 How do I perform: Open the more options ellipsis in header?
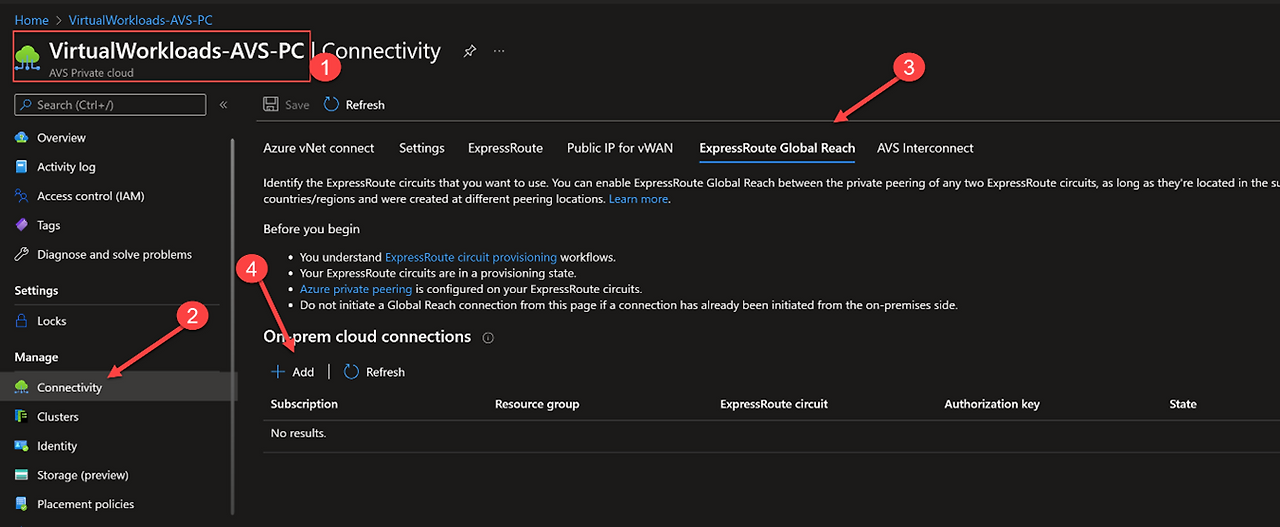click(x=499, y=51)
